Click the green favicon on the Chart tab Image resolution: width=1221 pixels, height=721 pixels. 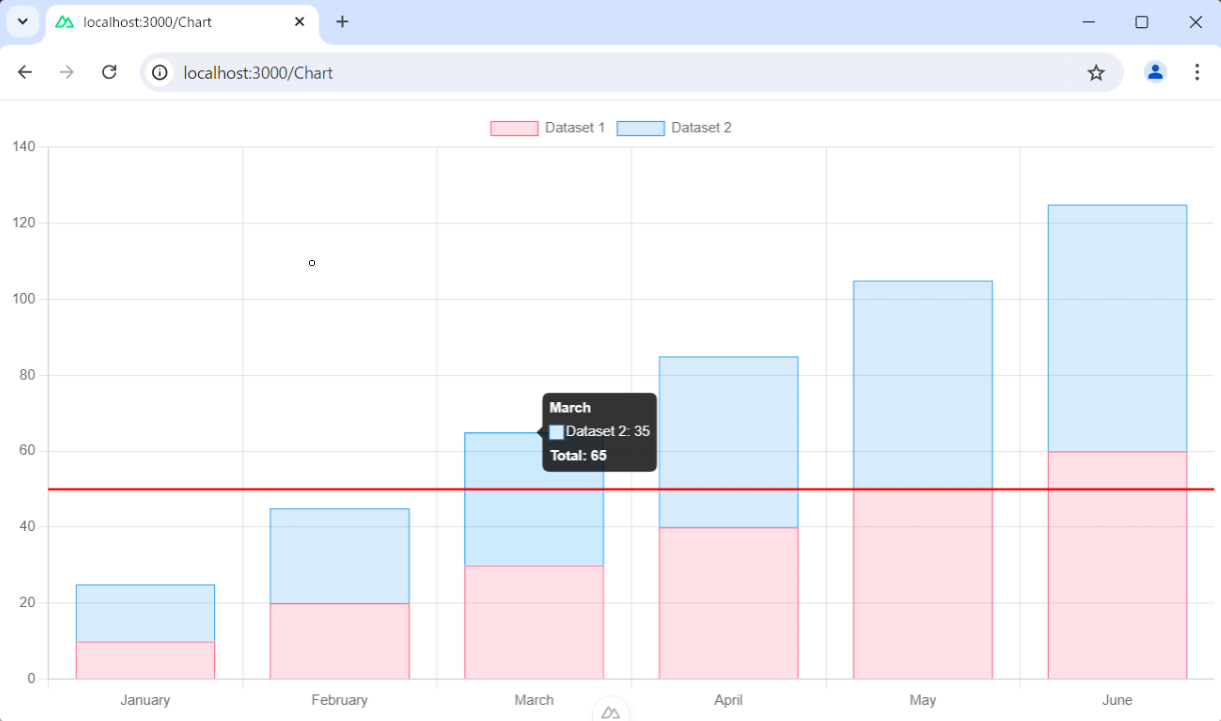(62, 21)
